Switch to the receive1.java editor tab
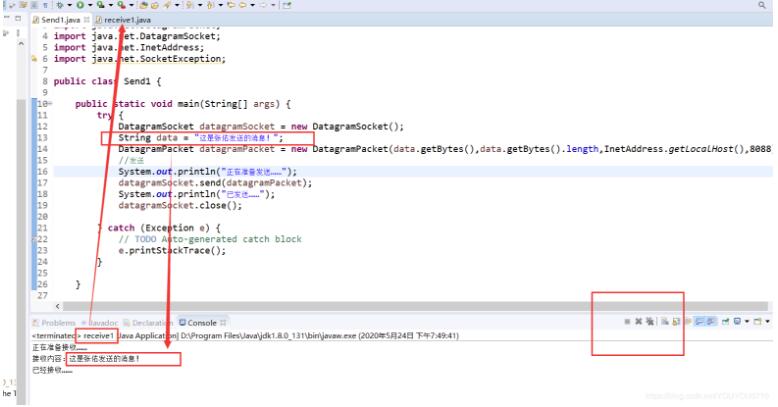Viewport: 778px width, 407px height. tap(123, 20)
